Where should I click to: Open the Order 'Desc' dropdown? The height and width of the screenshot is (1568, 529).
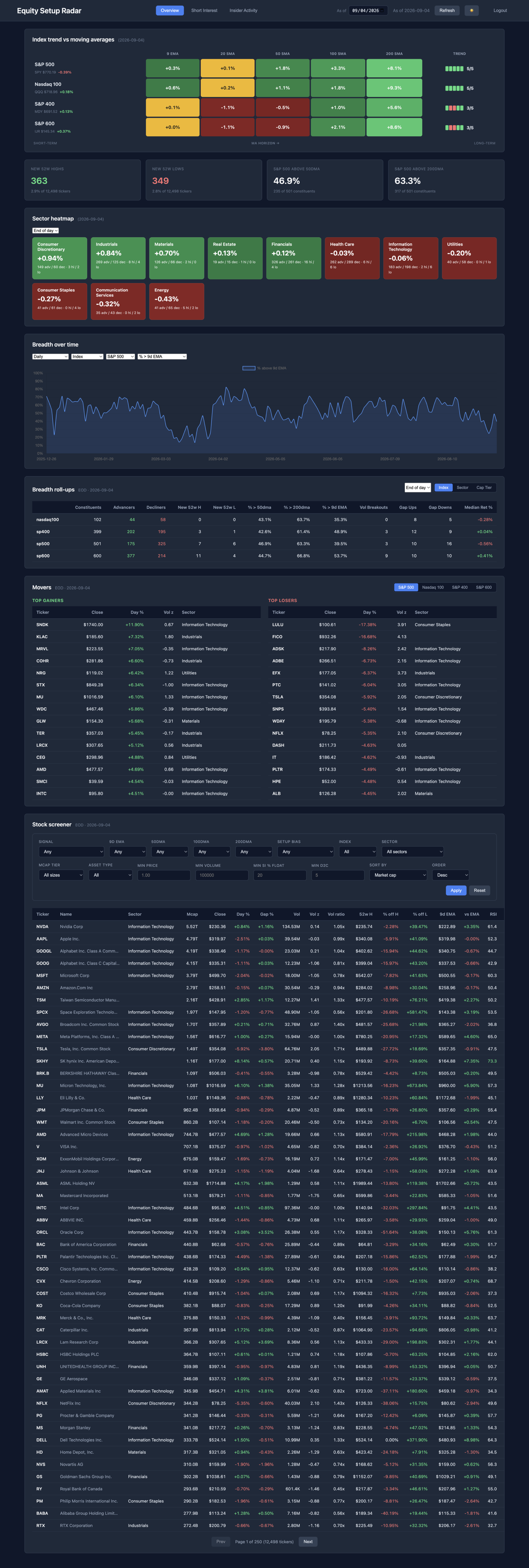pos(451,875)
